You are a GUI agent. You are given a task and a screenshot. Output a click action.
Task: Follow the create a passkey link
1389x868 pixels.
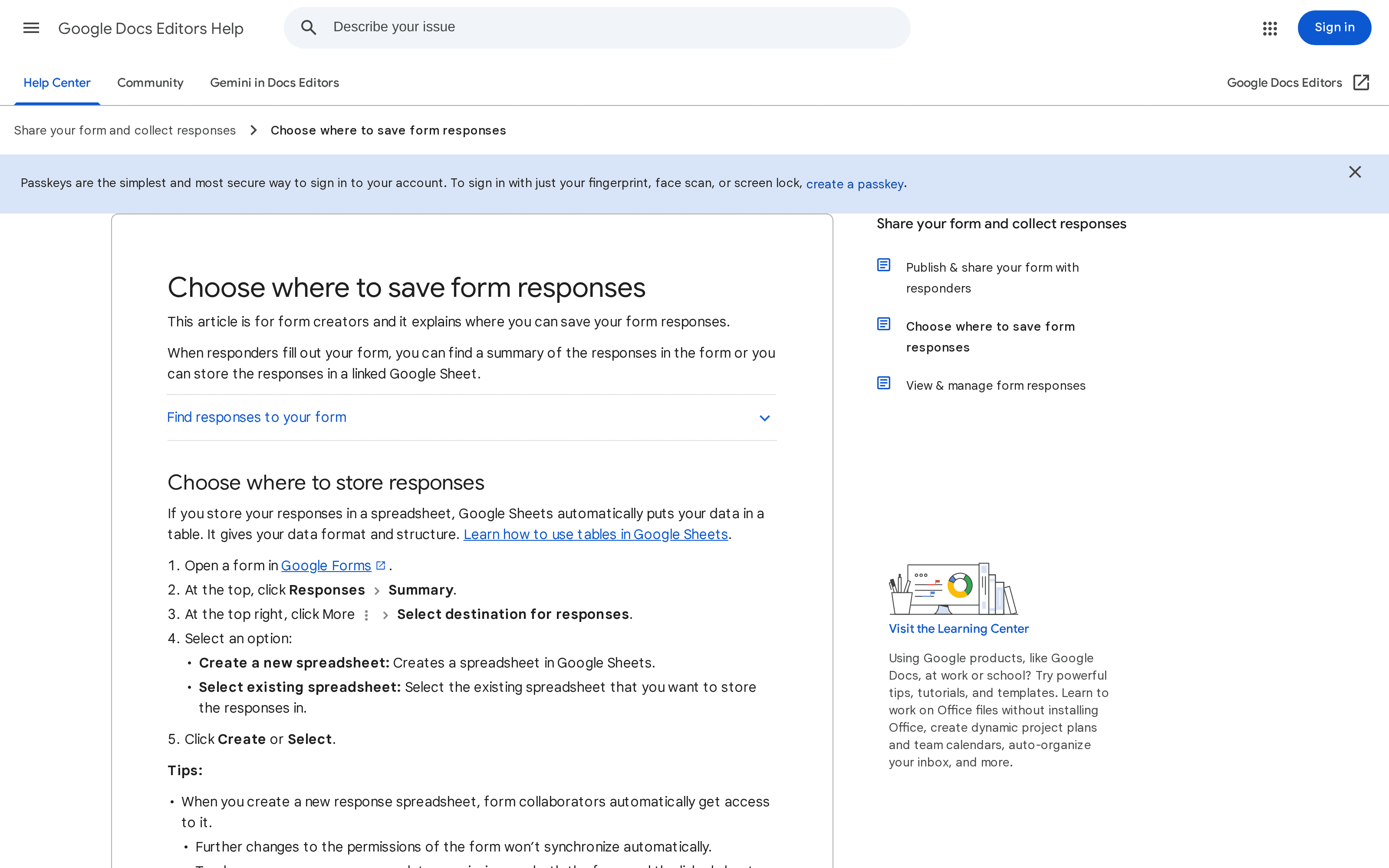855,184
